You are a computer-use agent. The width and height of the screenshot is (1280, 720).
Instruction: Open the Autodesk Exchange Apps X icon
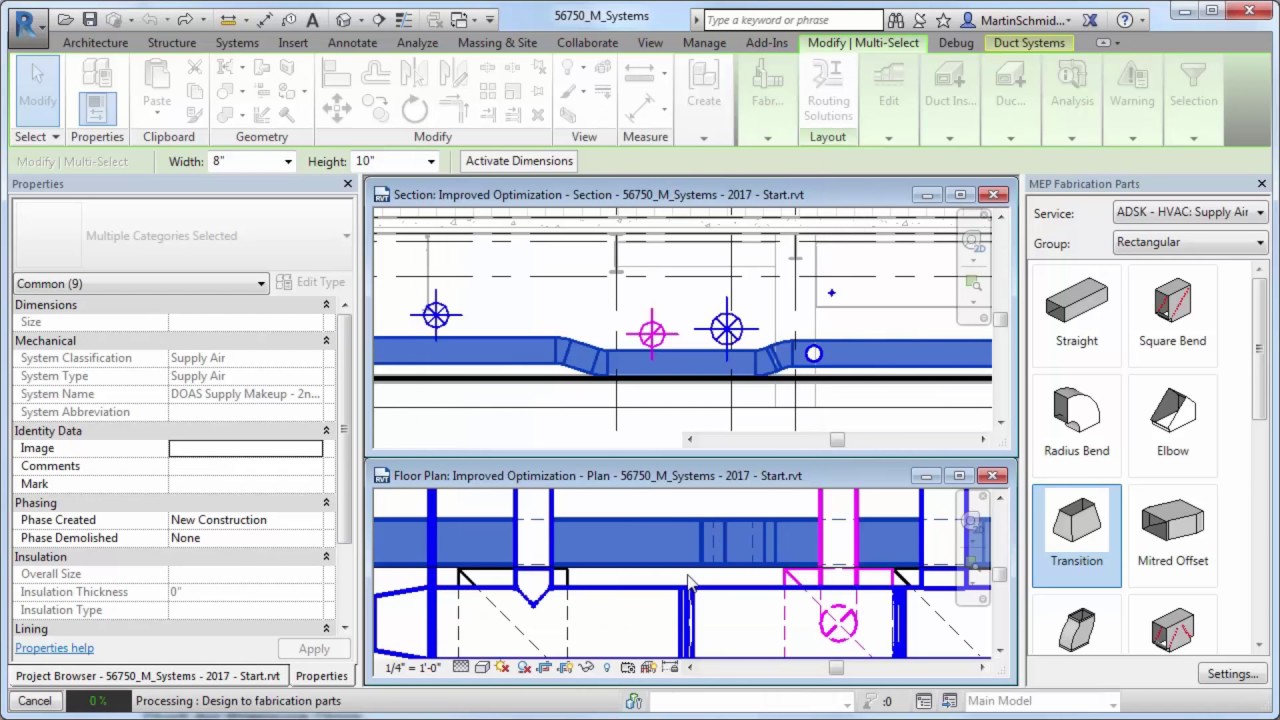point(1090,20)
